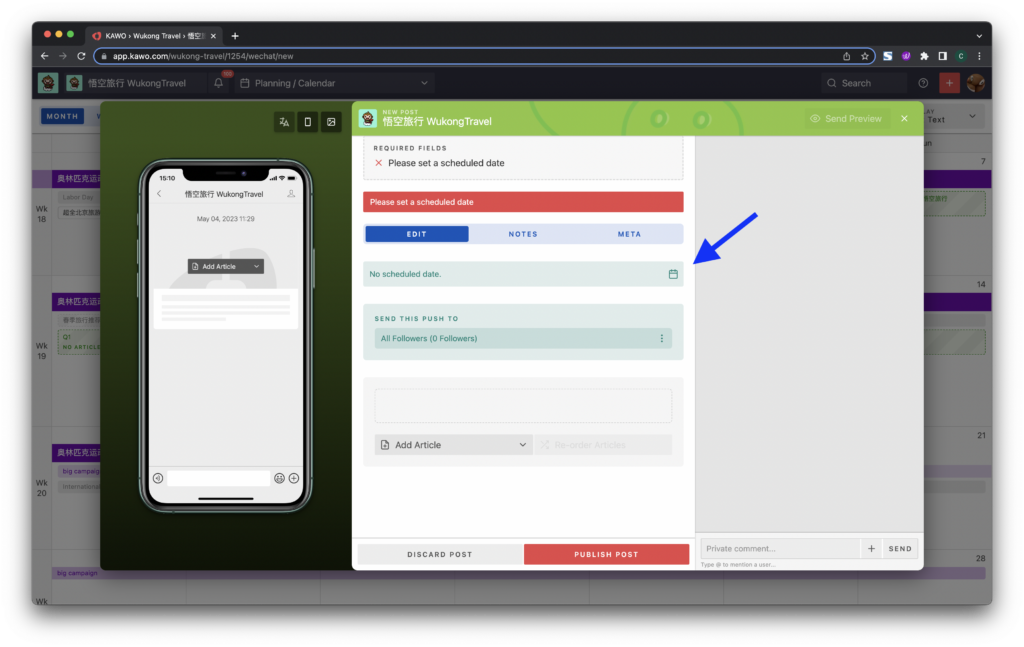Click the translate icon above phone preview

point(284,122)
